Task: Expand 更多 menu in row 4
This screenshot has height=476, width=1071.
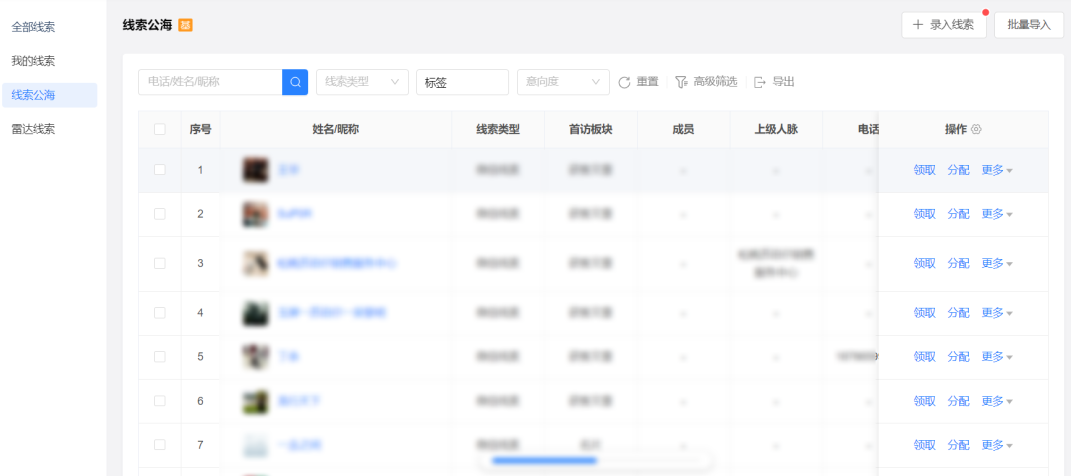Action: [x=997, y=313]
